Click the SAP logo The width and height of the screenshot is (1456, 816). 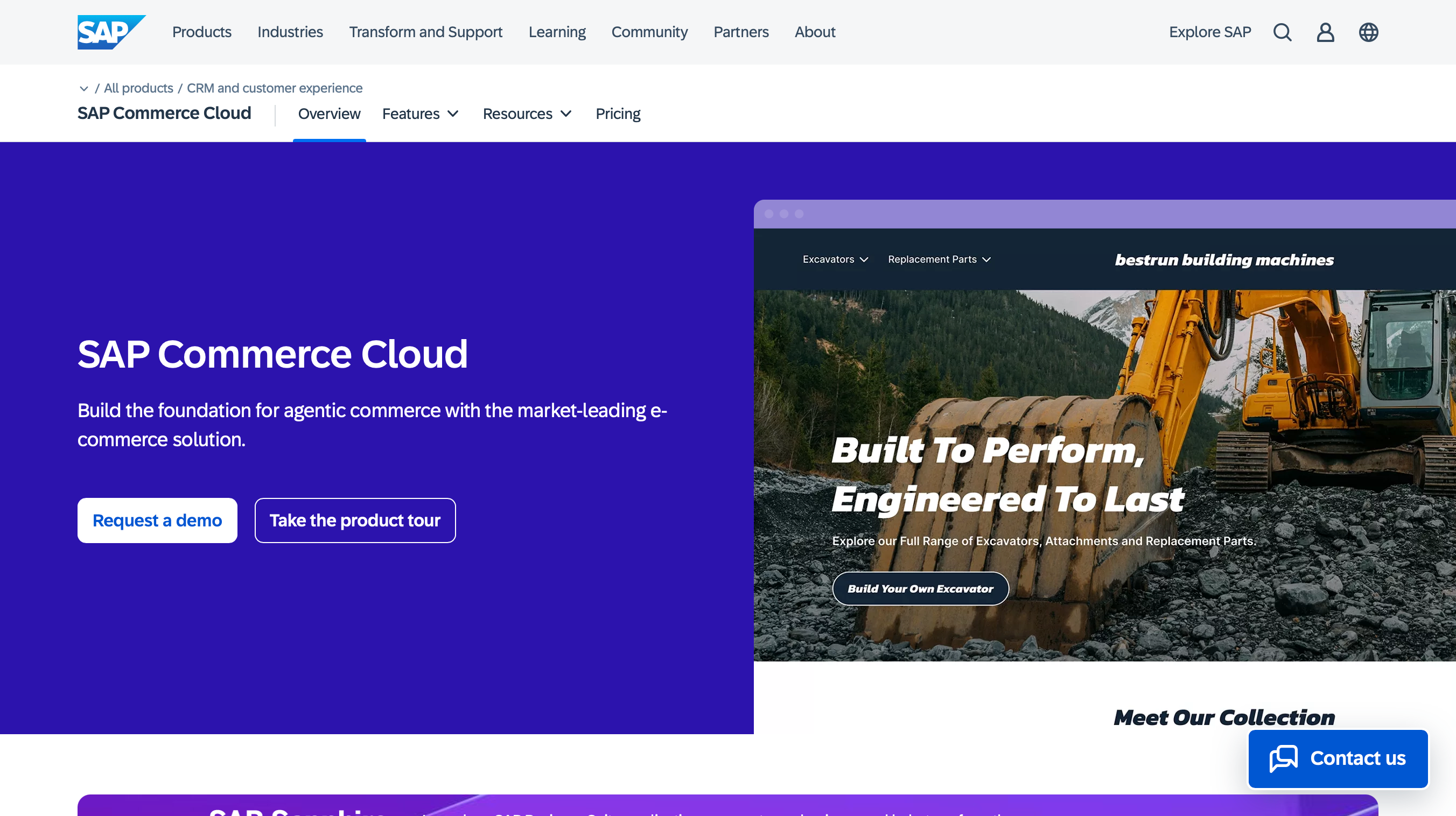(x=111, y=32)
